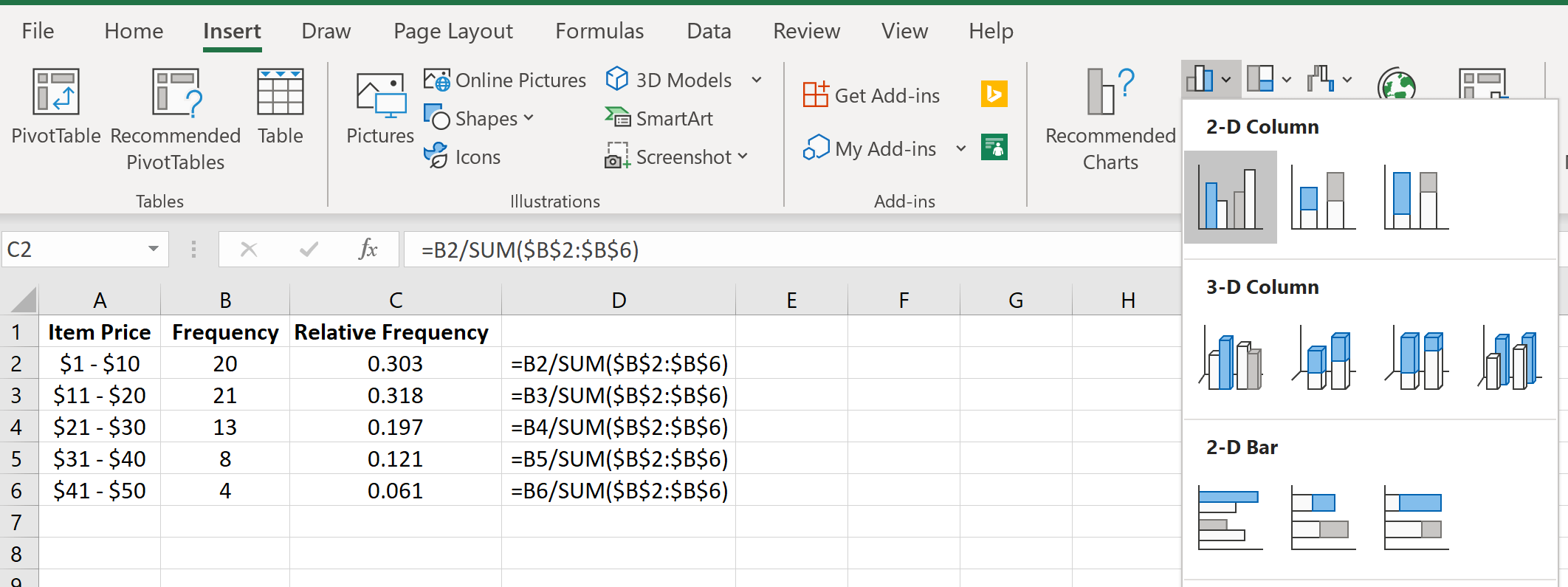Select the 2-D Clustered Bar chart
Image resolution: width=1568 pixels, height=587 pixels.
click(1230, 518)
